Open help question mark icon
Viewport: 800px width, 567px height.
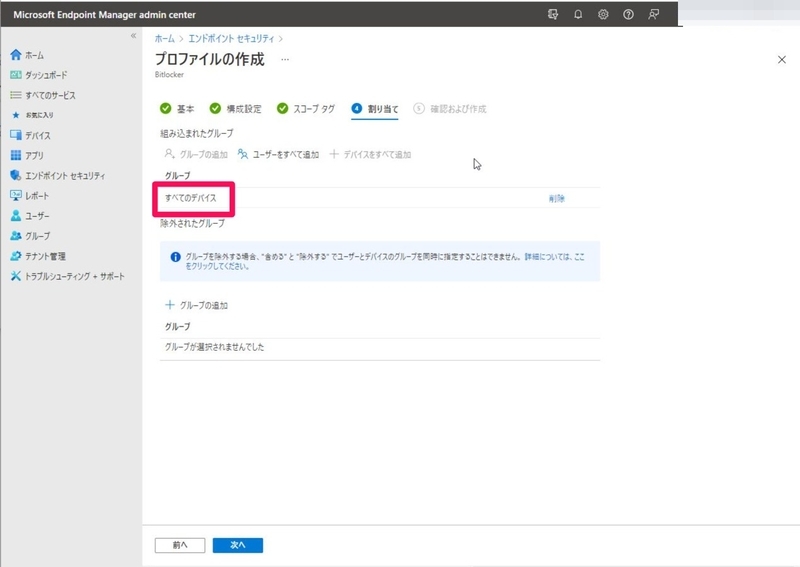coord(628,14)
